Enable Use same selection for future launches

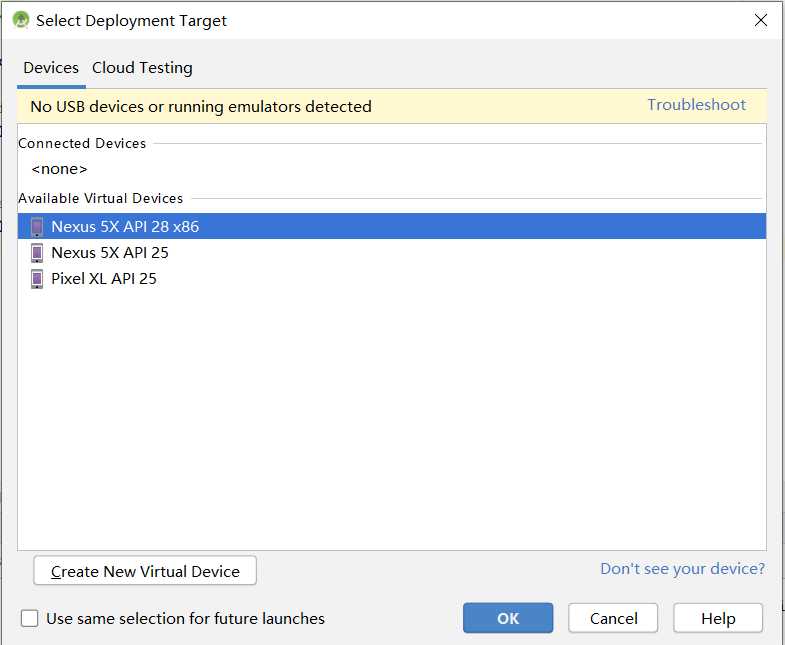tap(30, 618)
